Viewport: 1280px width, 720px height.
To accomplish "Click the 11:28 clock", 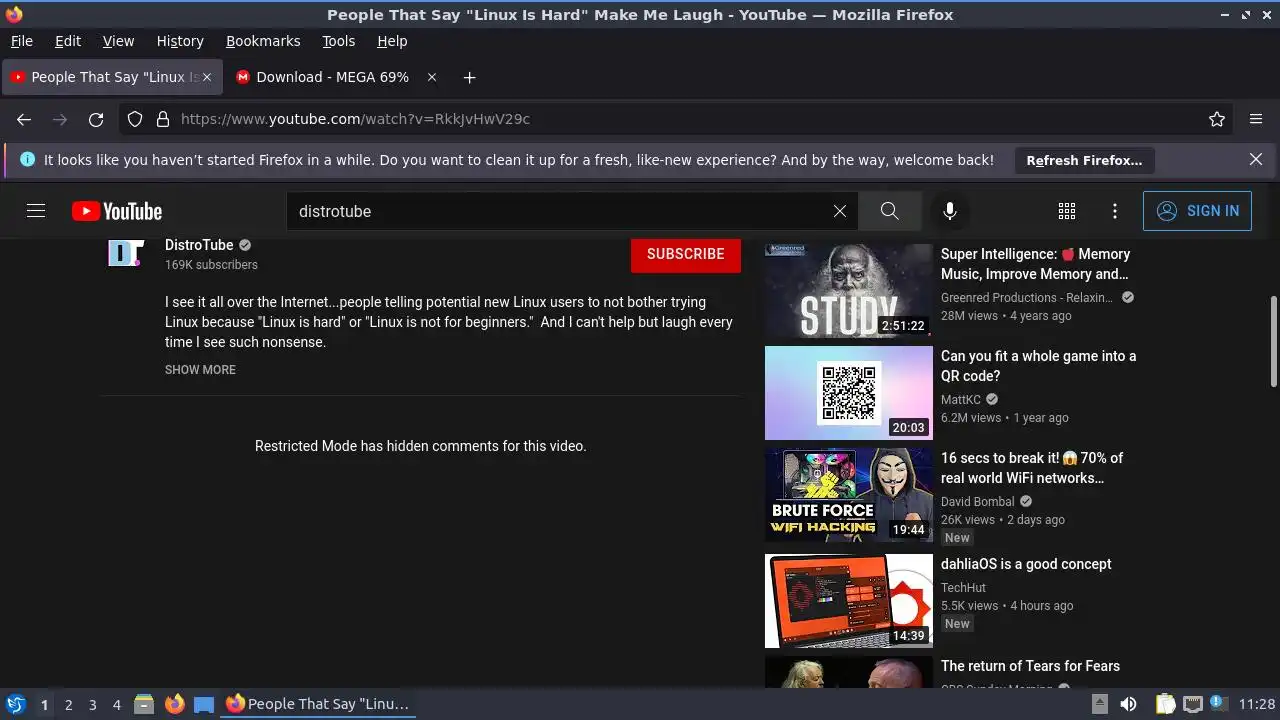I will point(1257,704).
